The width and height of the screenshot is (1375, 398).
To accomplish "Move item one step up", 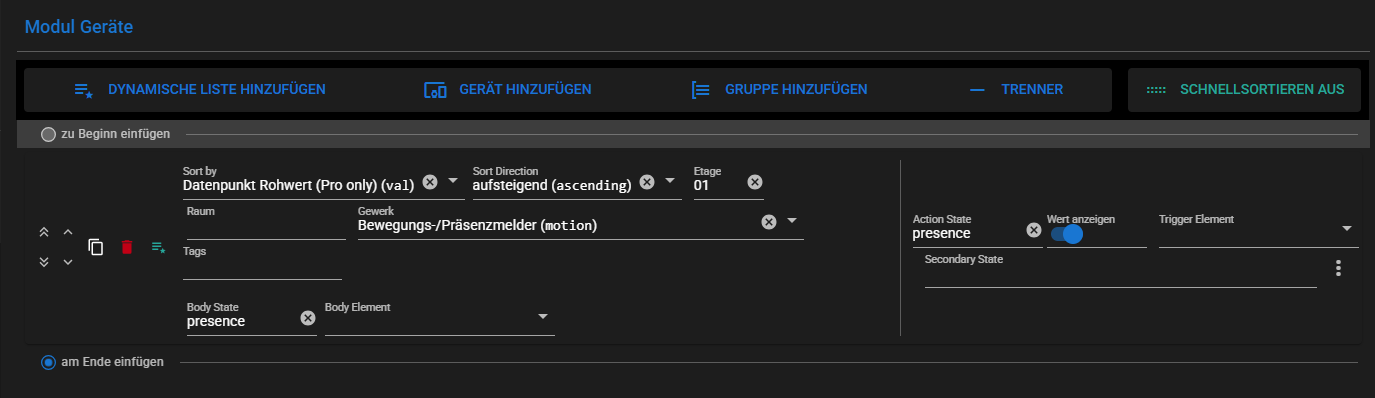I will tap(68, 232).
